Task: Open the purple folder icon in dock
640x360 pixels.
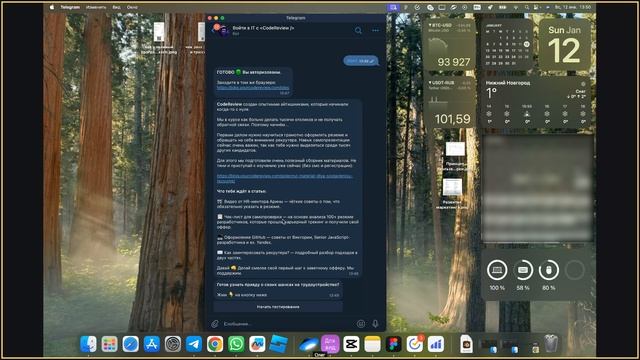Action: 330,344
